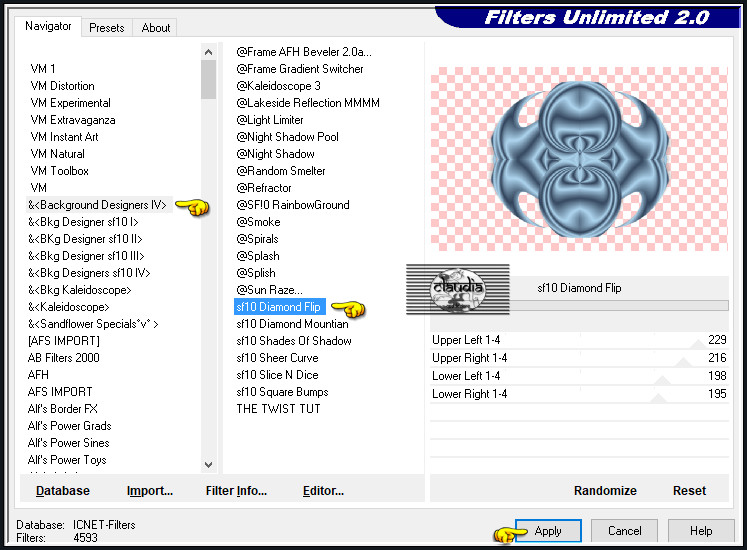The width and height of the screenshot is (747, 550).
Task: Select the [AFS IMPORT] category
Action: coord(64,341)
